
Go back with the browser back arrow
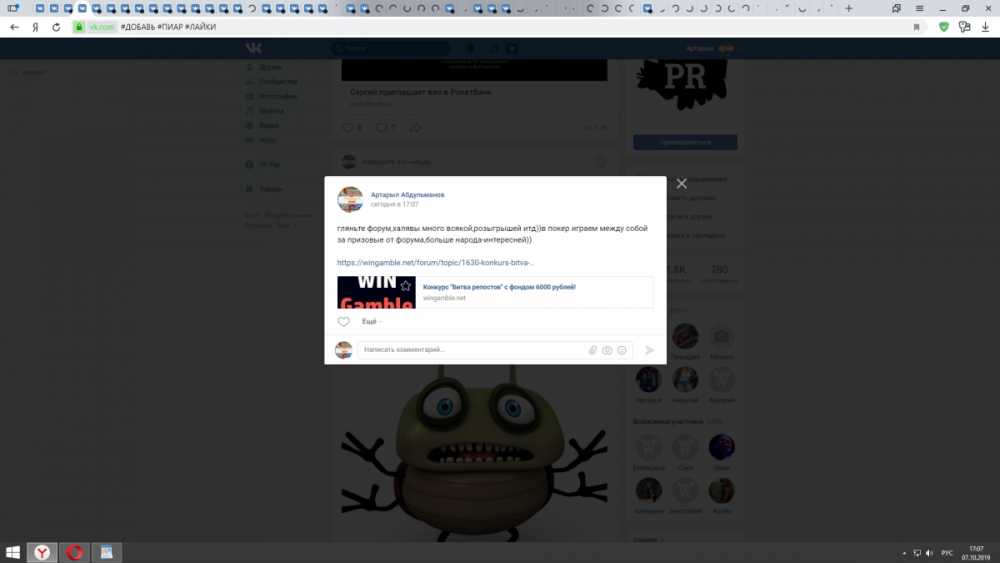pyautogui.click(x=14, y=27)
